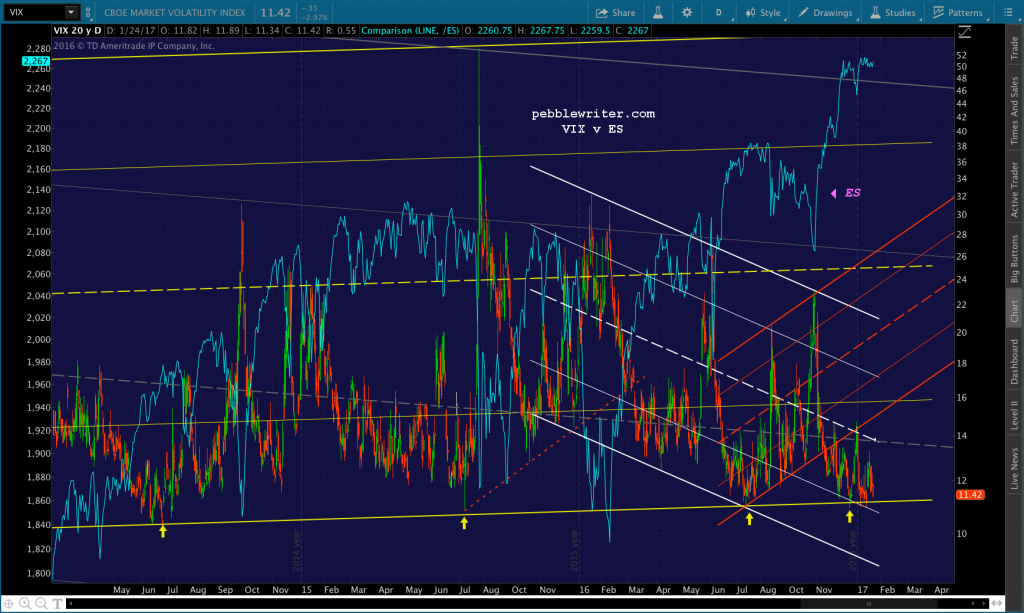Viewport: 1024px width, 613px height.
Task: Open chart settings gear icon
Action: point(687,12)
